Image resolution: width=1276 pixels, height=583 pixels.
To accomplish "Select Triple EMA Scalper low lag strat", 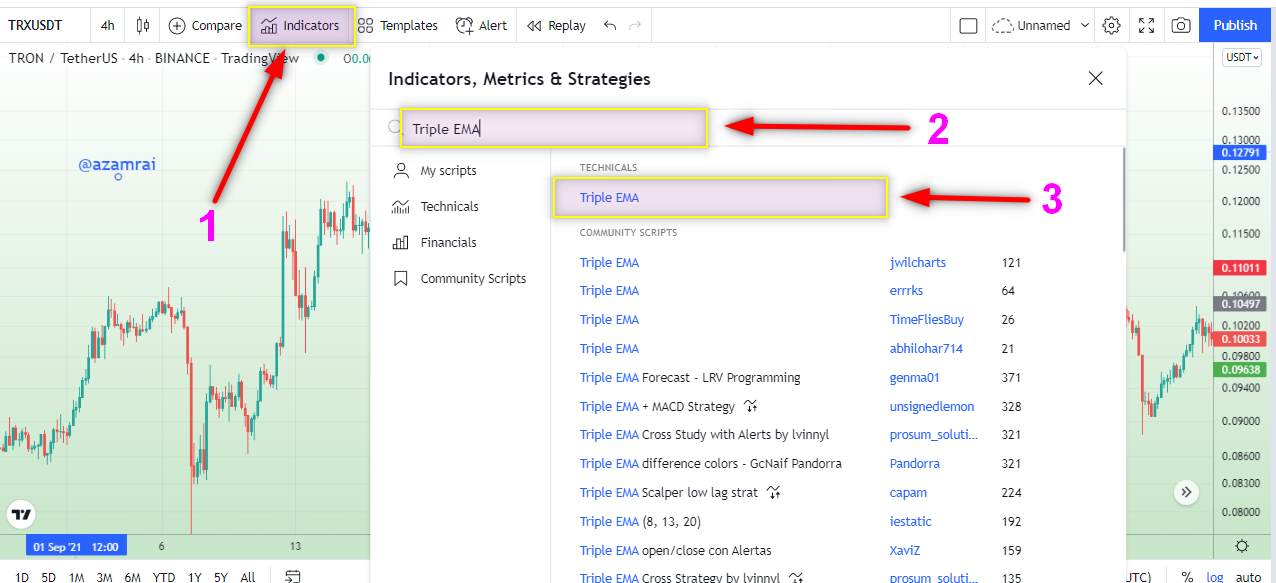I will click(x=670, y=493).
